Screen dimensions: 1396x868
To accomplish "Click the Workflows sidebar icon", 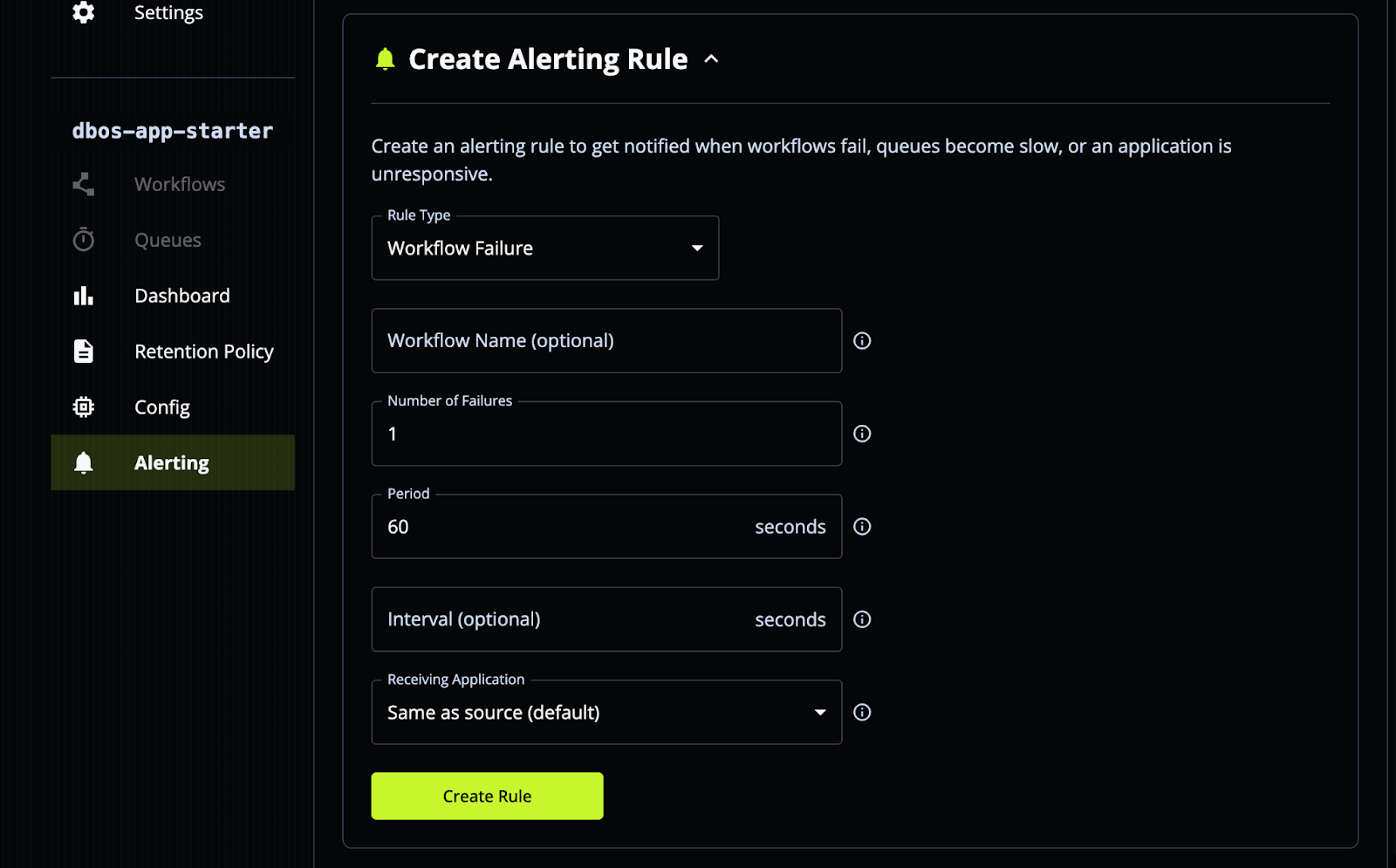I will 82,183.
